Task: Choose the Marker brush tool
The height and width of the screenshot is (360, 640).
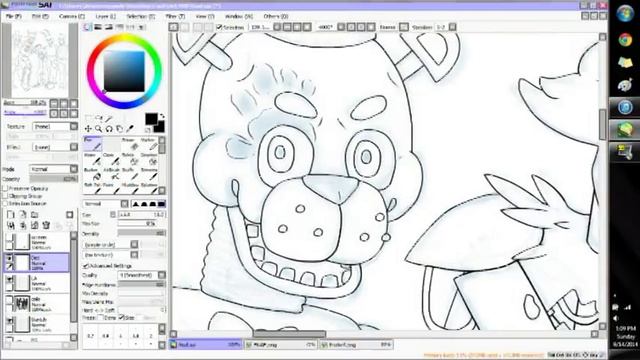Action: tap(149, 144)
